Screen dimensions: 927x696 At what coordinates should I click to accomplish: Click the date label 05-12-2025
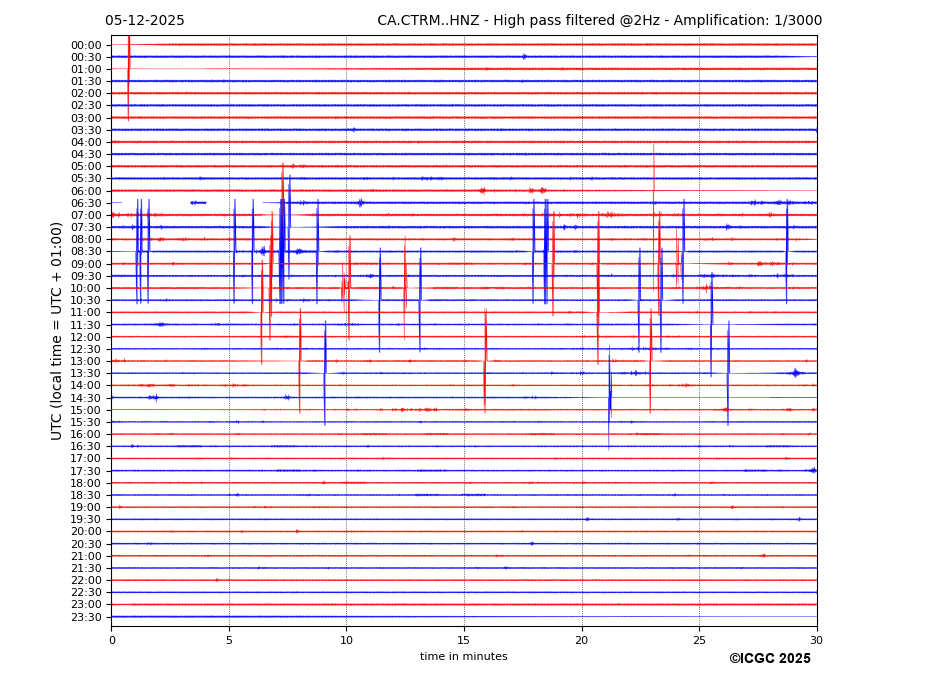(x=145, y=21)
